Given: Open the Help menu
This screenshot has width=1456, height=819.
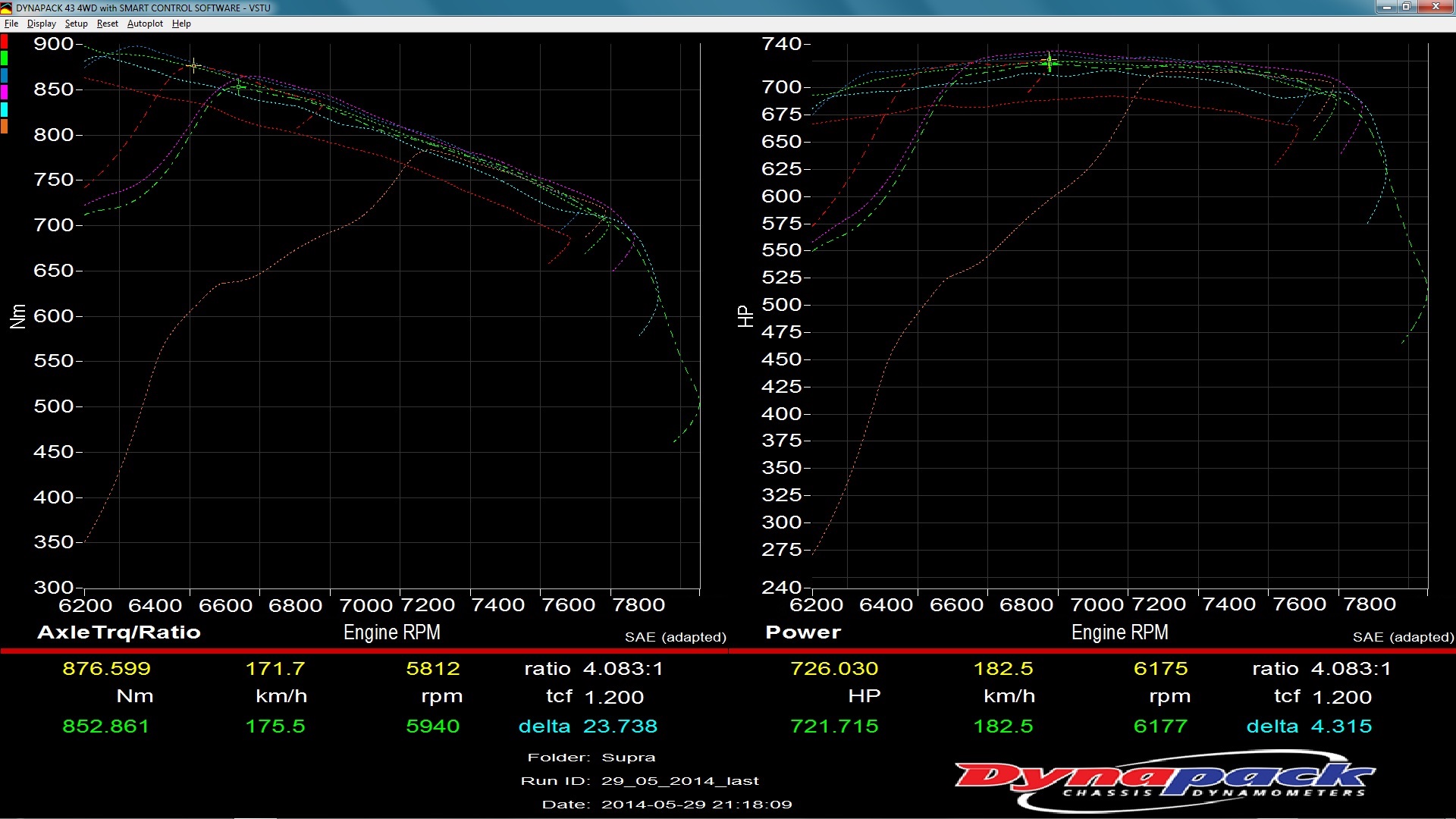Looking at the screenshot, I should [181, 24].
